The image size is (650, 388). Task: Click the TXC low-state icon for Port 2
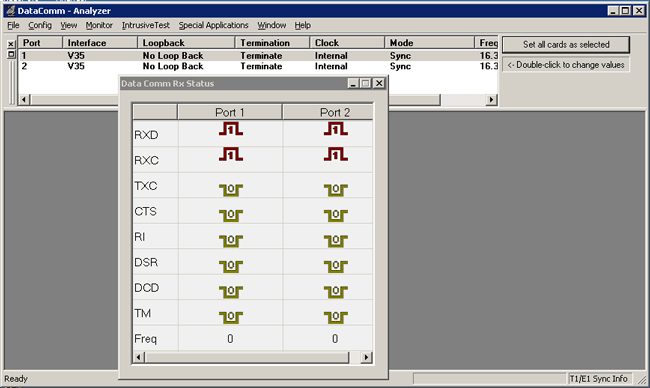coord(336,190)
